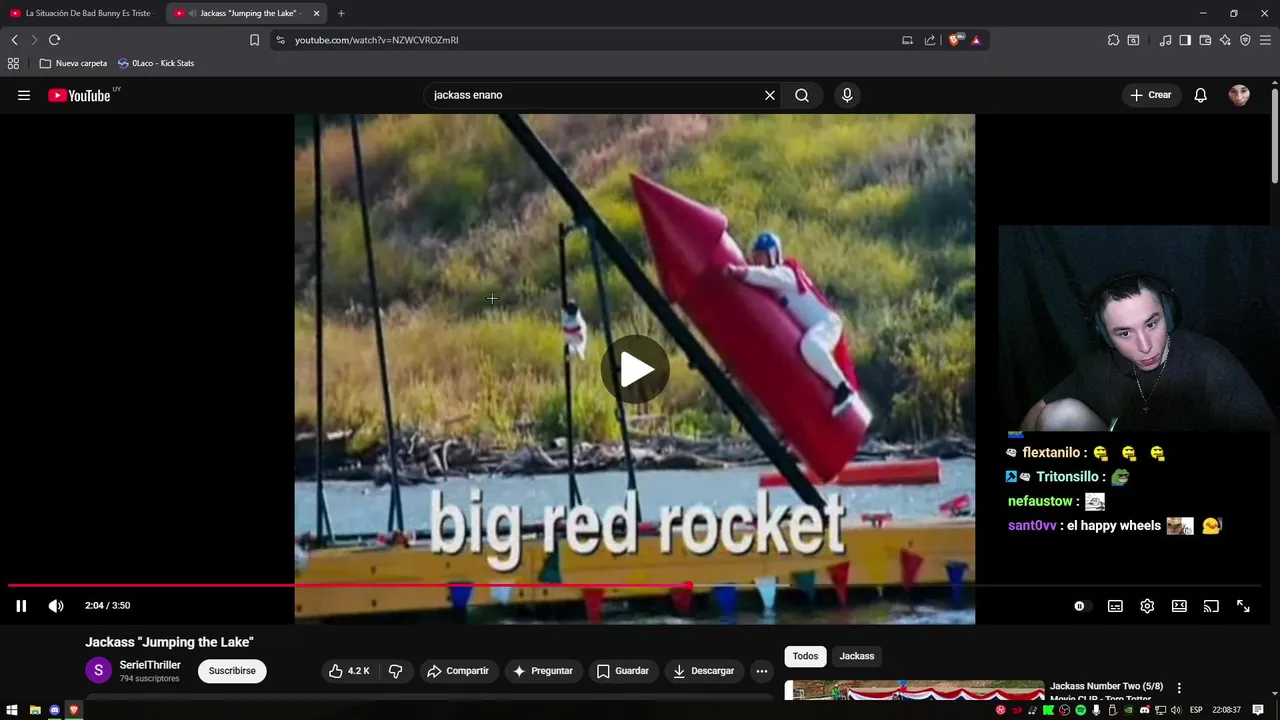Viewport: 1280px width, 720px height.
Task: Like the video with thumbs up 4.2 K
Action: pyautogui.click(x=350, y=671)
